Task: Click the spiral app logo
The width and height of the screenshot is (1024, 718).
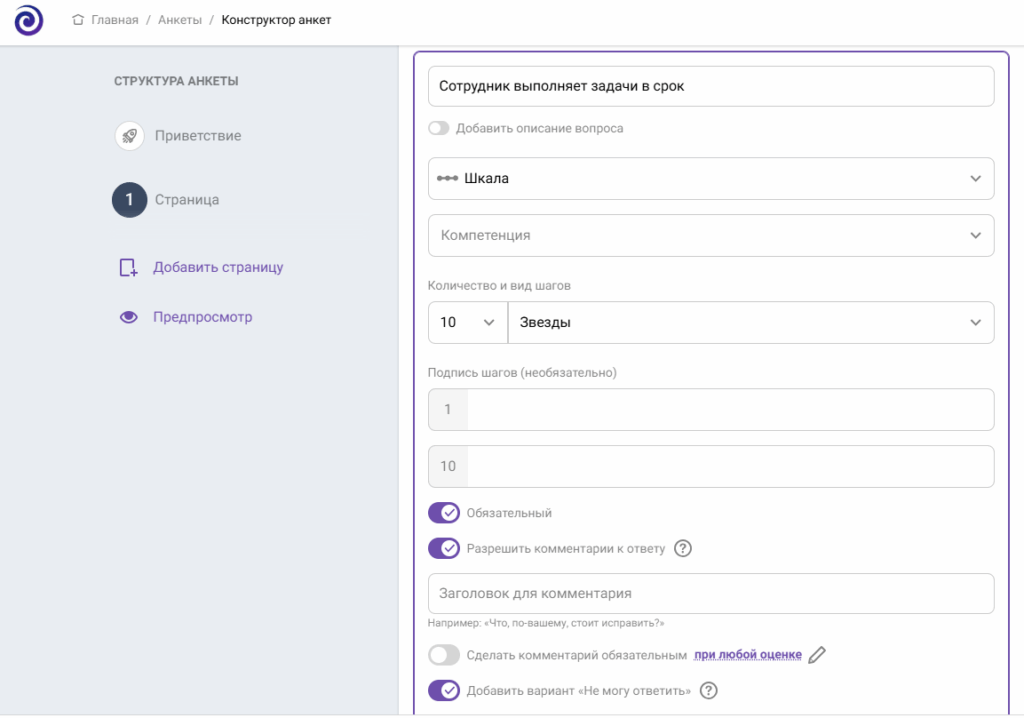Action: tap(28, 21)
